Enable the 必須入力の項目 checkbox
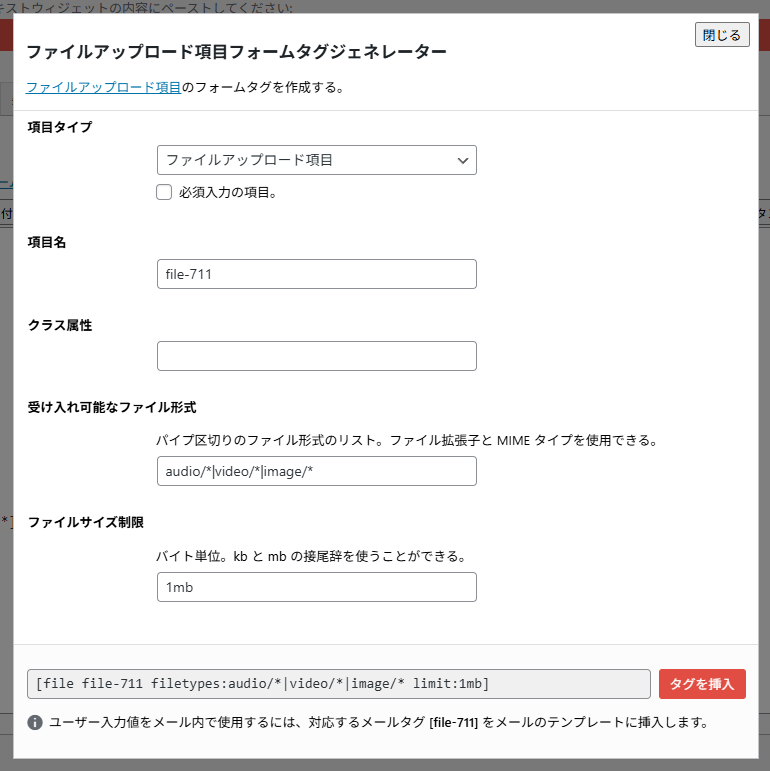The image size is (770, 771). [165, 192]
